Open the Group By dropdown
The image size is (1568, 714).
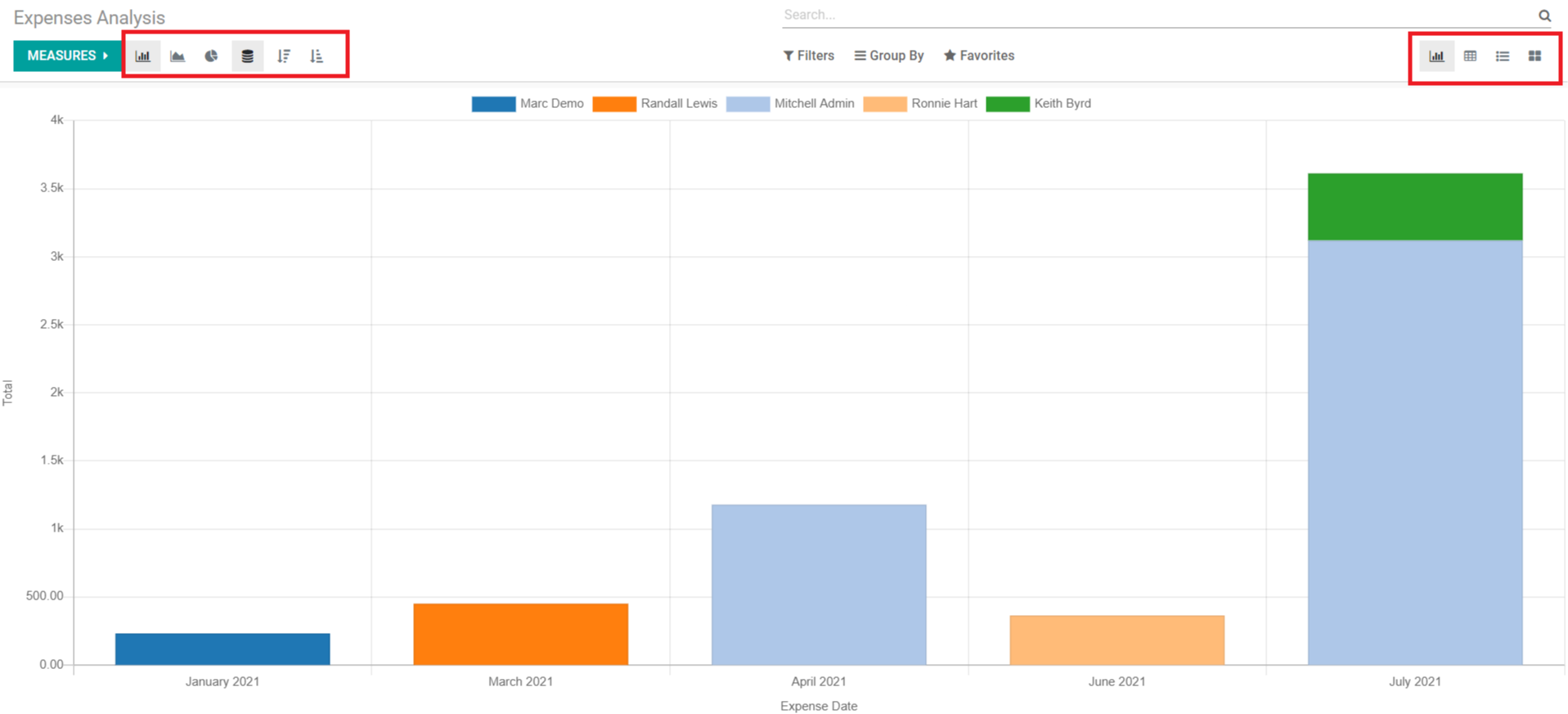point(889,56)
